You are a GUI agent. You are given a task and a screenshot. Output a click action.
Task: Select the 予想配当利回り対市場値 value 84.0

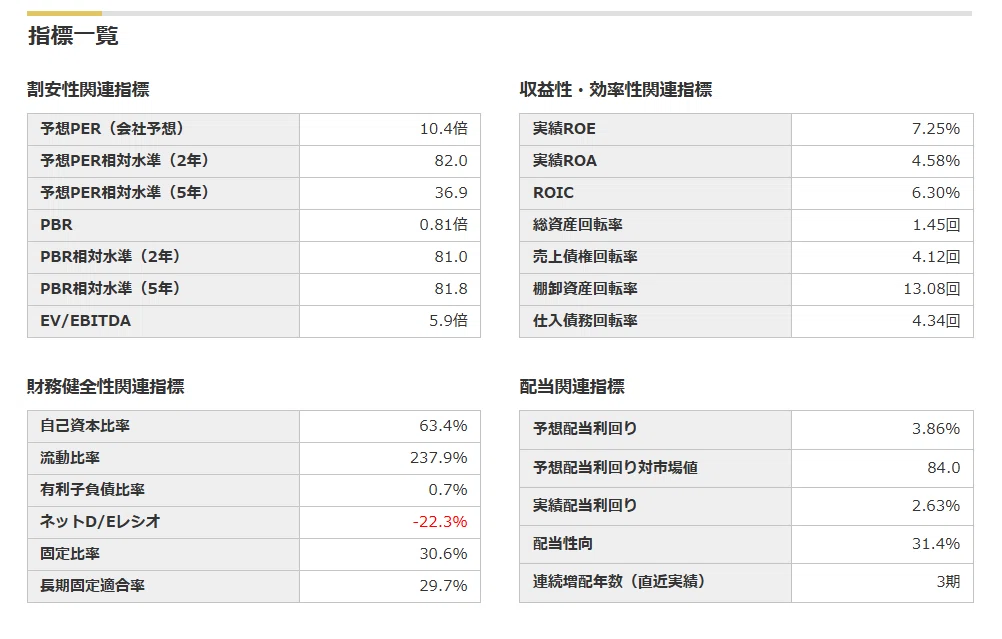click(944, 468)
